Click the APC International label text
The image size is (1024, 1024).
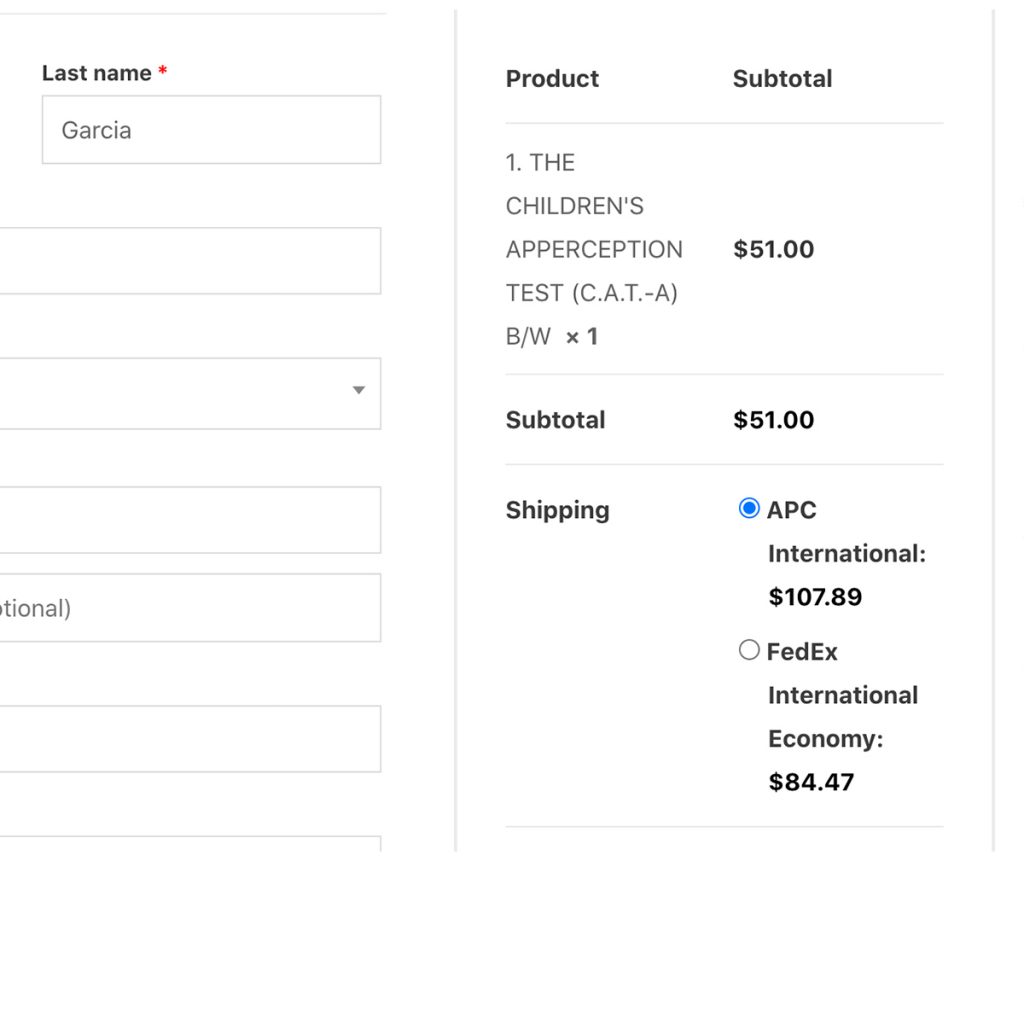click(x=846, y=532)
